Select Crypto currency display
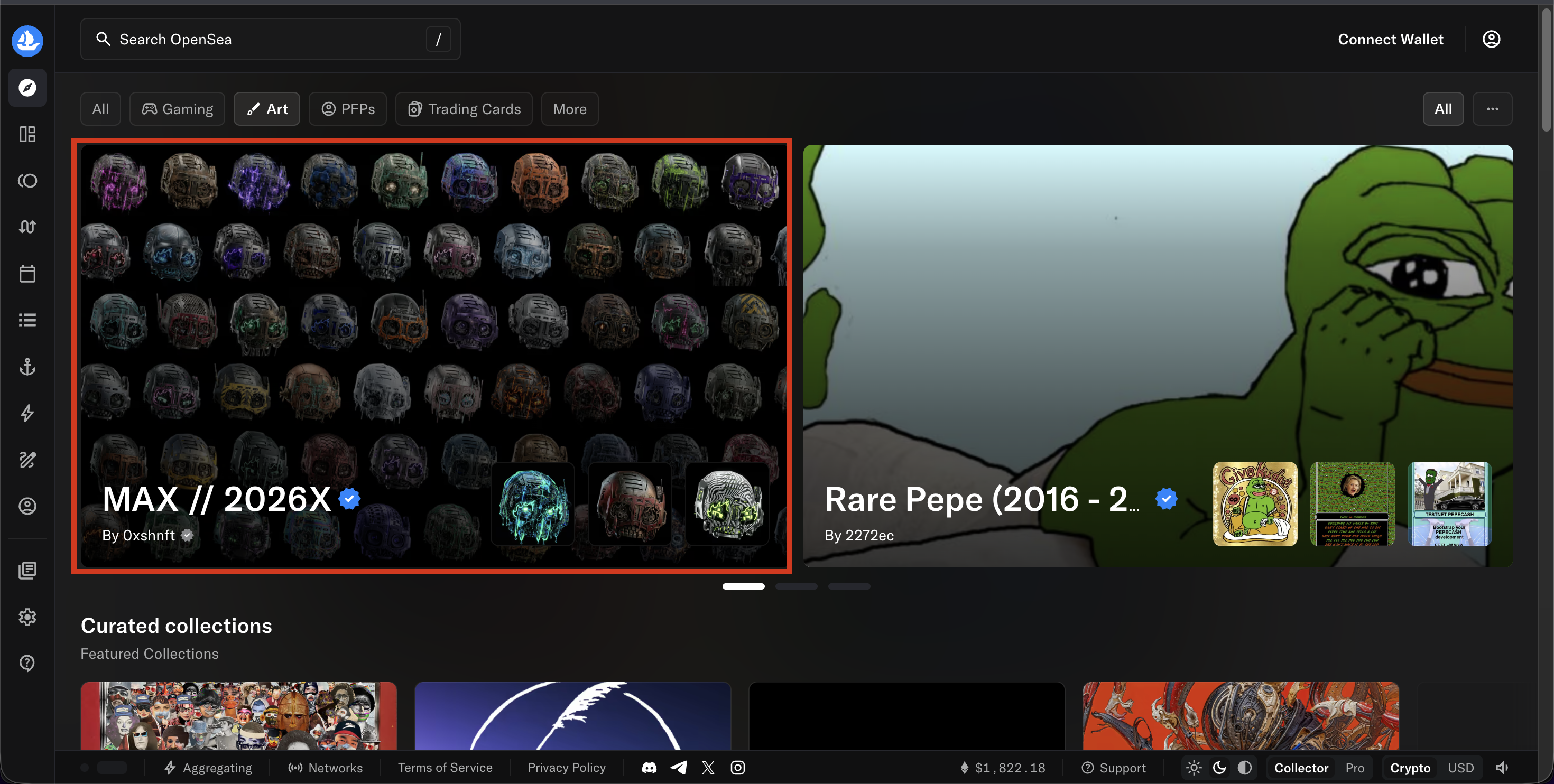The height and width of the screenshot is (784, 1554). [1410, 768]
